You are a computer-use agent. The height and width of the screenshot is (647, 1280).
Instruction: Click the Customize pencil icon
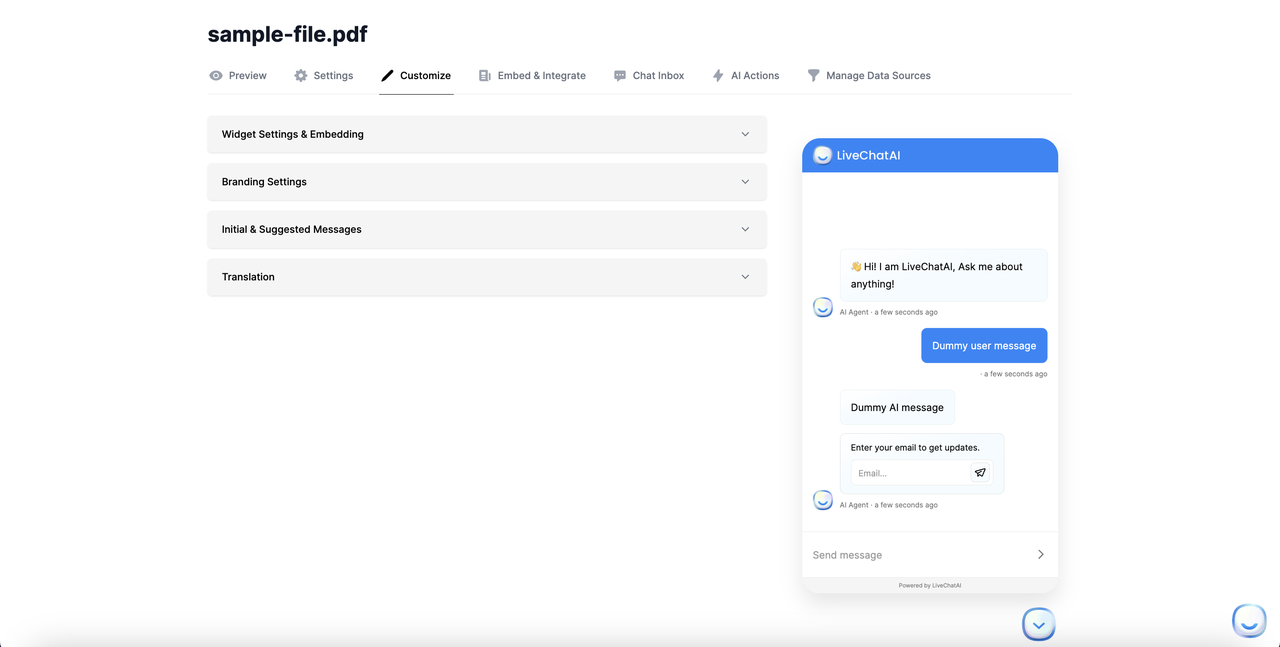[387, 75]
